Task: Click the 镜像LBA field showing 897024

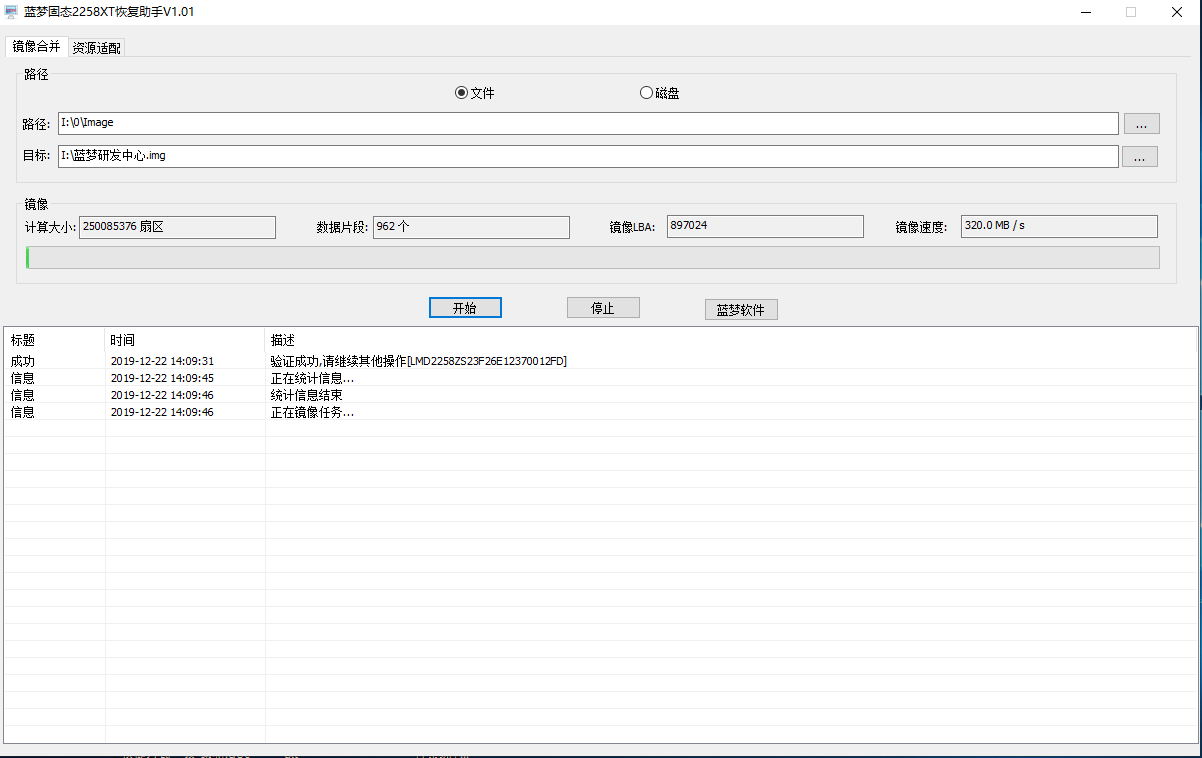Action: pyautogui.click(x=765, y=227)
